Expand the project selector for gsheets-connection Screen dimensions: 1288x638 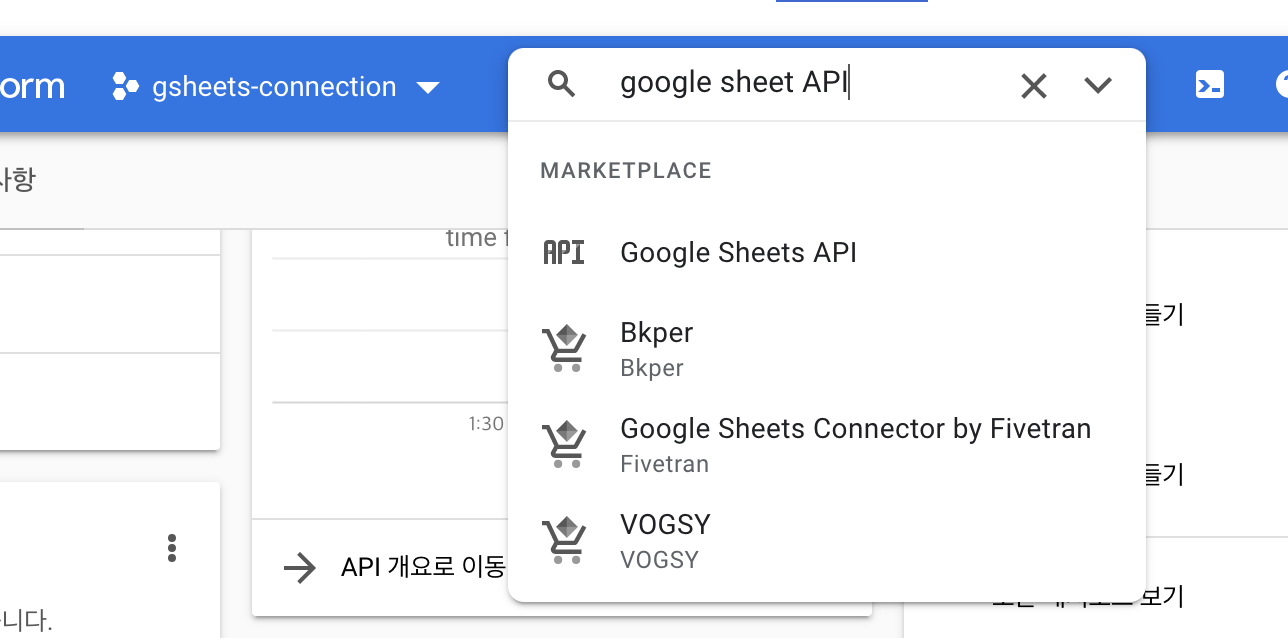point(428,87)
